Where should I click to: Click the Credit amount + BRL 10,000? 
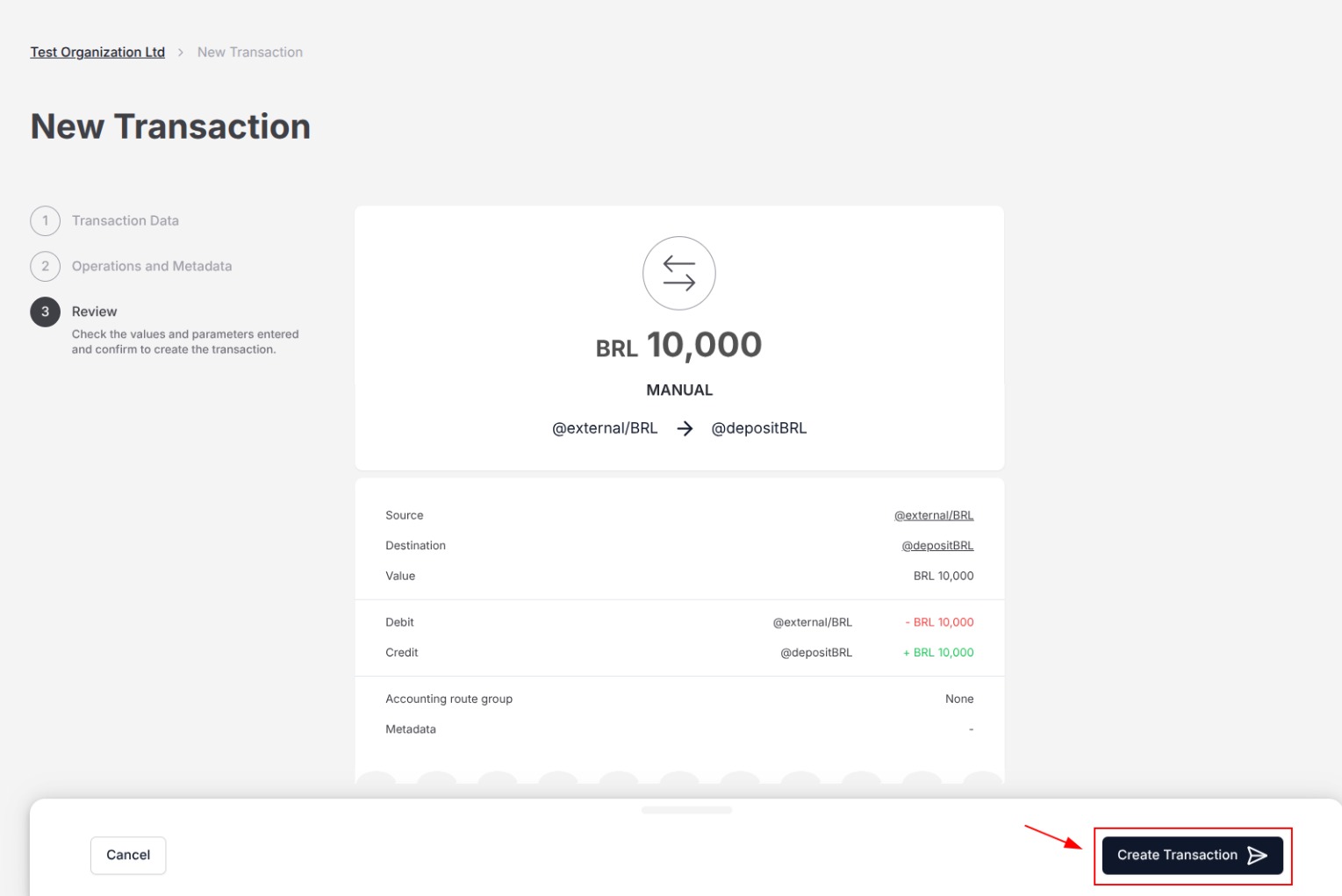tap(938, 652)
